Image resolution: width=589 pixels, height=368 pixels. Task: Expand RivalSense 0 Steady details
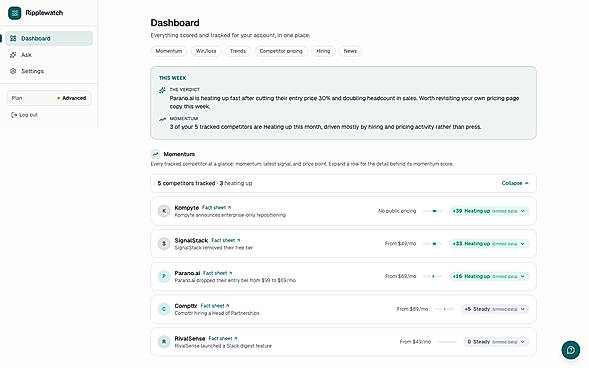(496, 342)
